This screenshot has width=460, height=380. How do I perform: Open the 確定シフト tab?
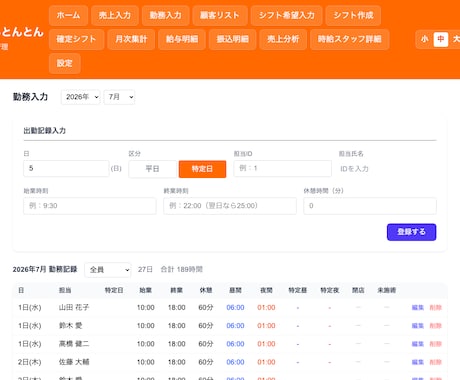pyautogui.click(x=76, y=39)
